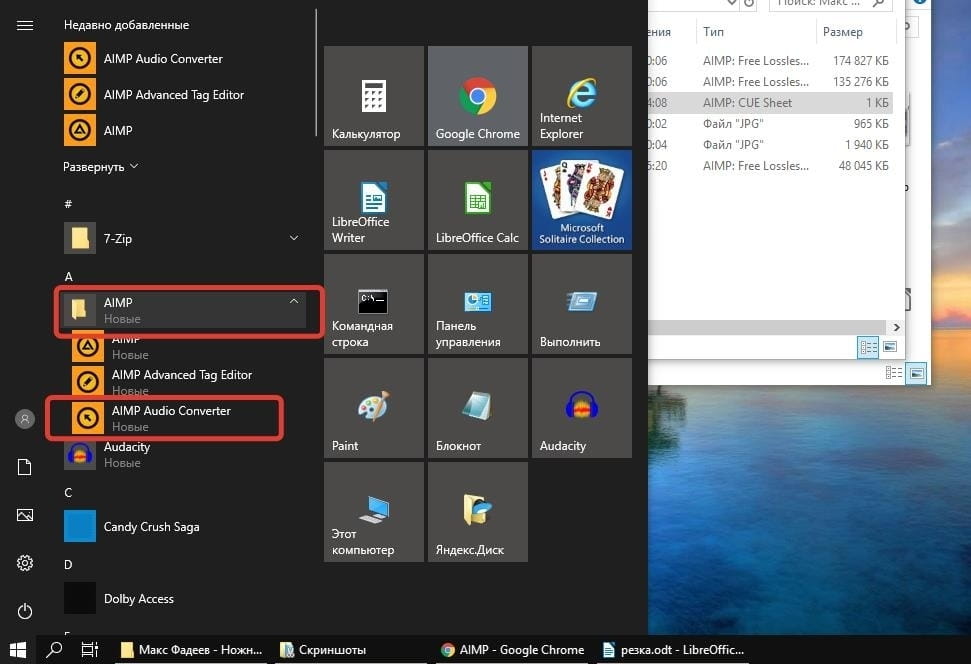Open the Панель управления tile
The image size is (971, 664).
click(478, 304)
